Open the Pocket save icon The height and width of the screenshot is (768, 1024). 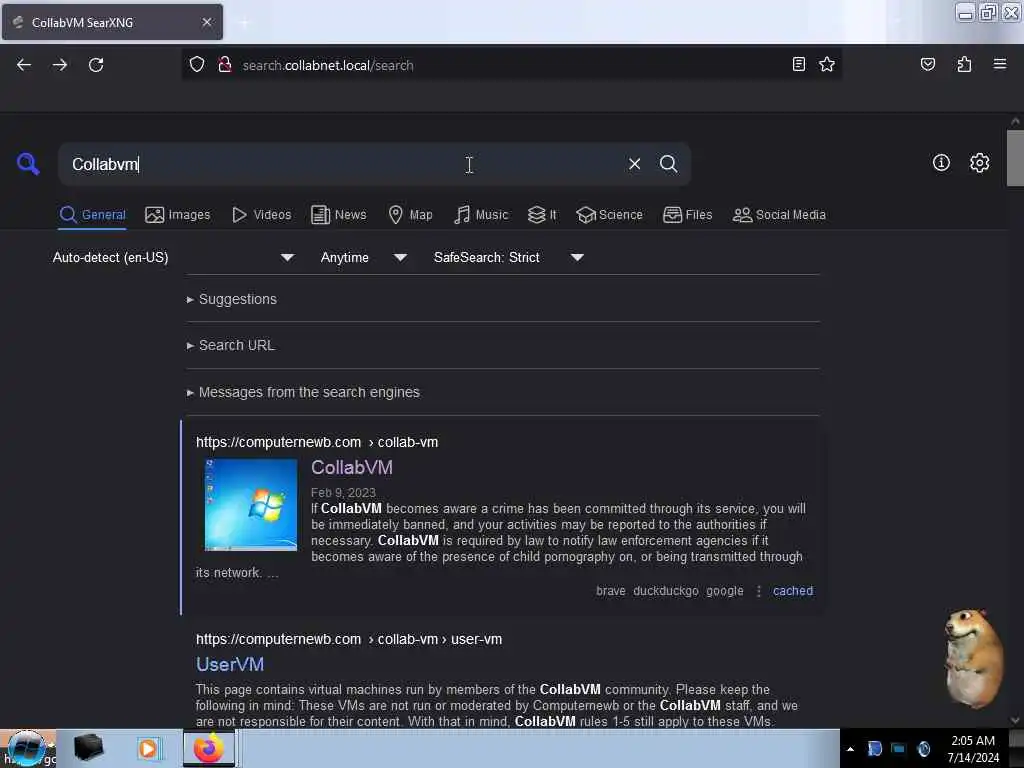[x=927, y=64]
